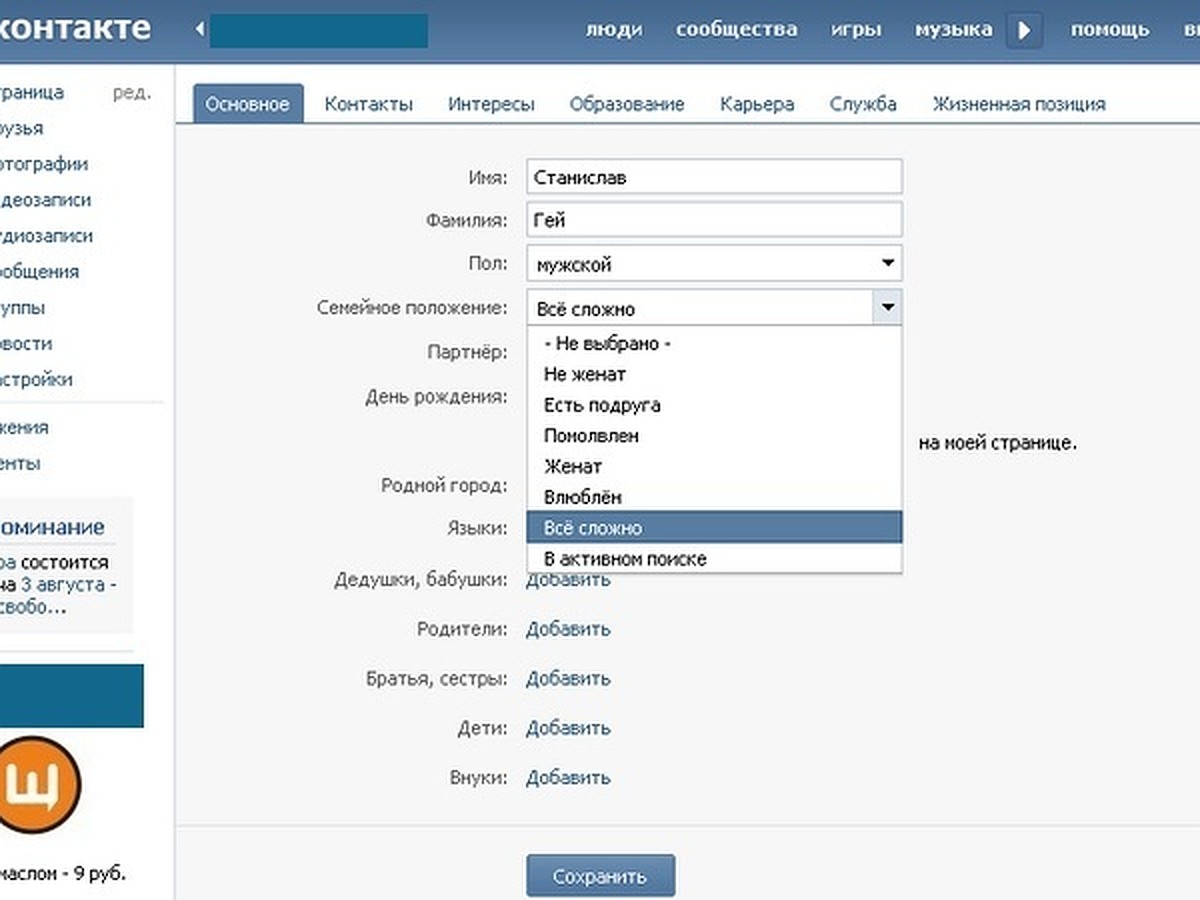Click сообщества in top navigation
1200x900 pixels.
(736, 30)
